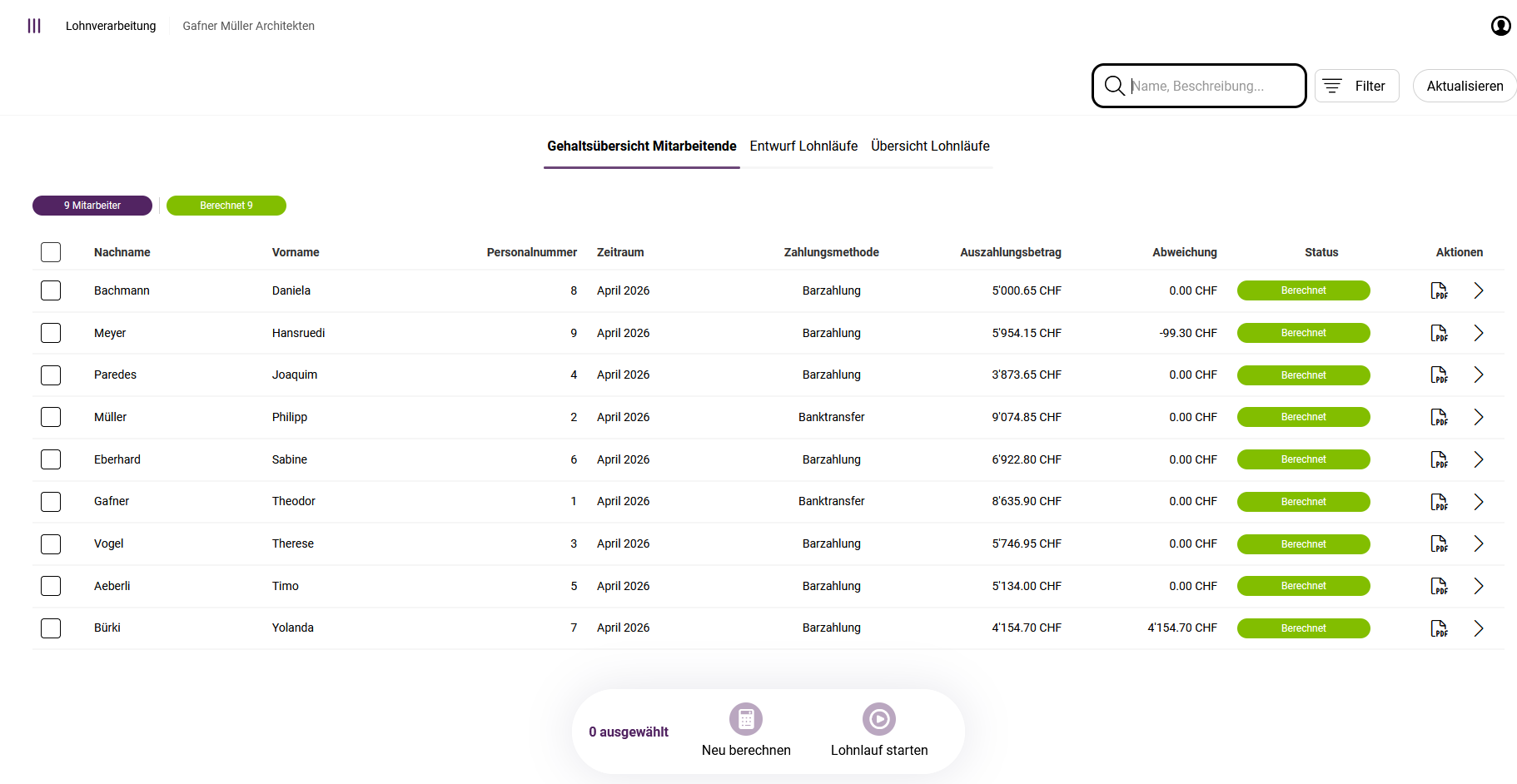
Task: Expand details chevron for Paredes
Action: pos(1479,375)
